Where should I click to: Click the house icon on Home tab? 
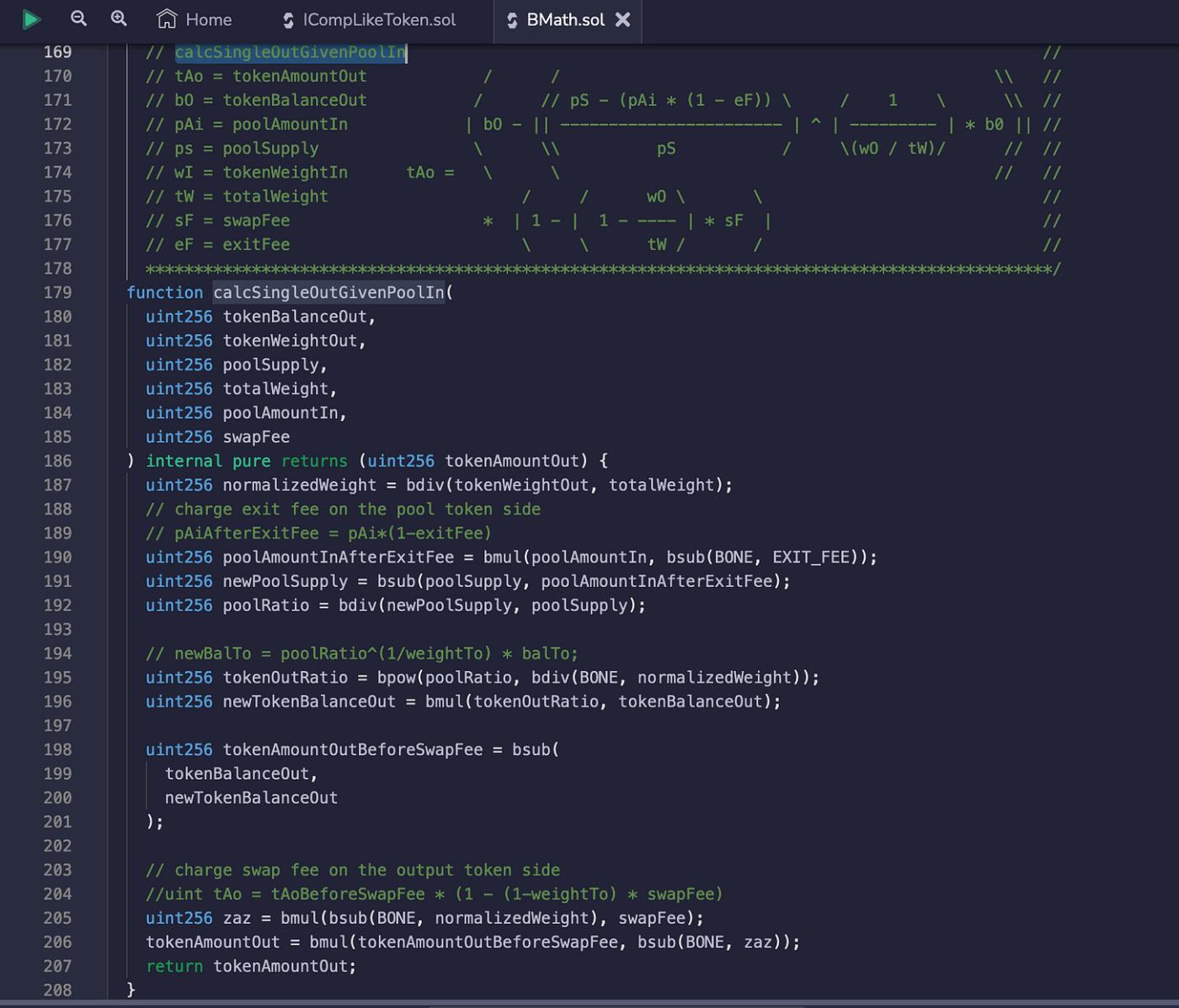[167, 19]
